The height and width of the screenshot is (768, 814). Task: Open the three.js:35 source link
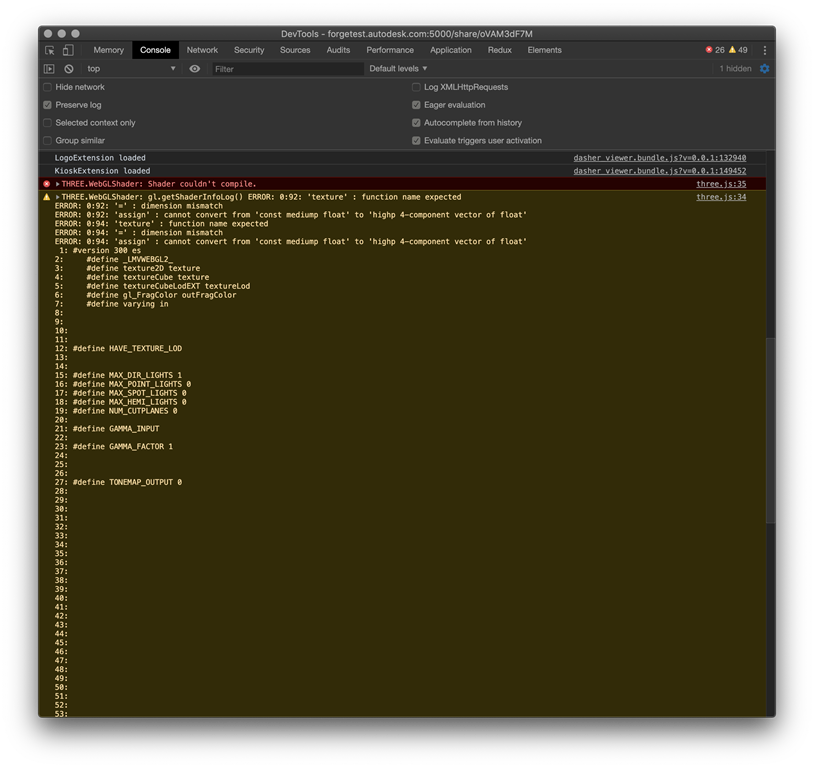click(721, 184)
